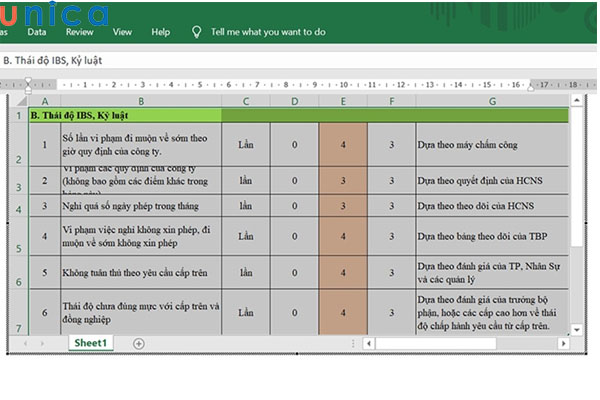
Task: Click the formula bar showing 'B. Thái độ IBS, Kỷ luật'
Action: [300, 60]
